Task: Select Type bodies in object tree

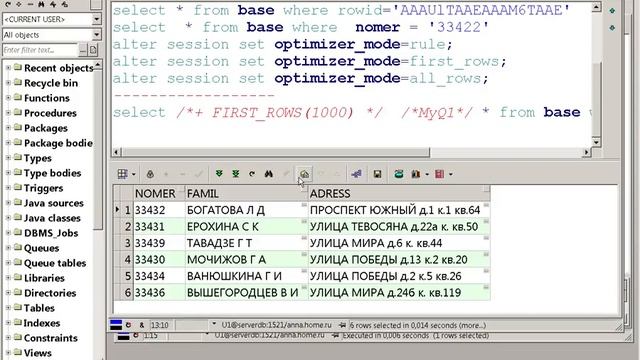Action: point(52,173)
